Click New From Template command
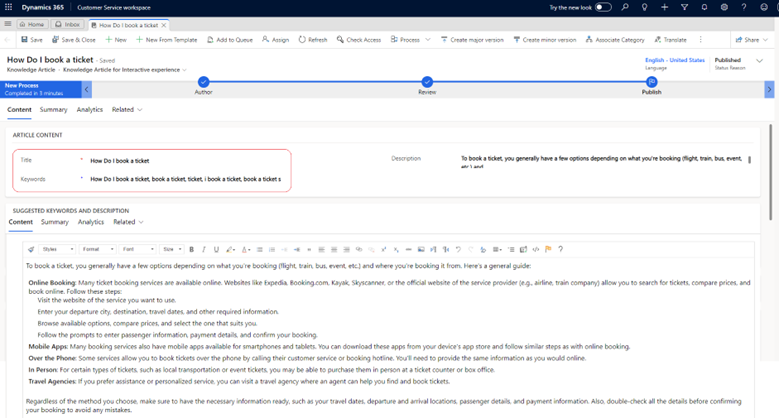Viewport: 779px width, 418px height. pos(166,40)
